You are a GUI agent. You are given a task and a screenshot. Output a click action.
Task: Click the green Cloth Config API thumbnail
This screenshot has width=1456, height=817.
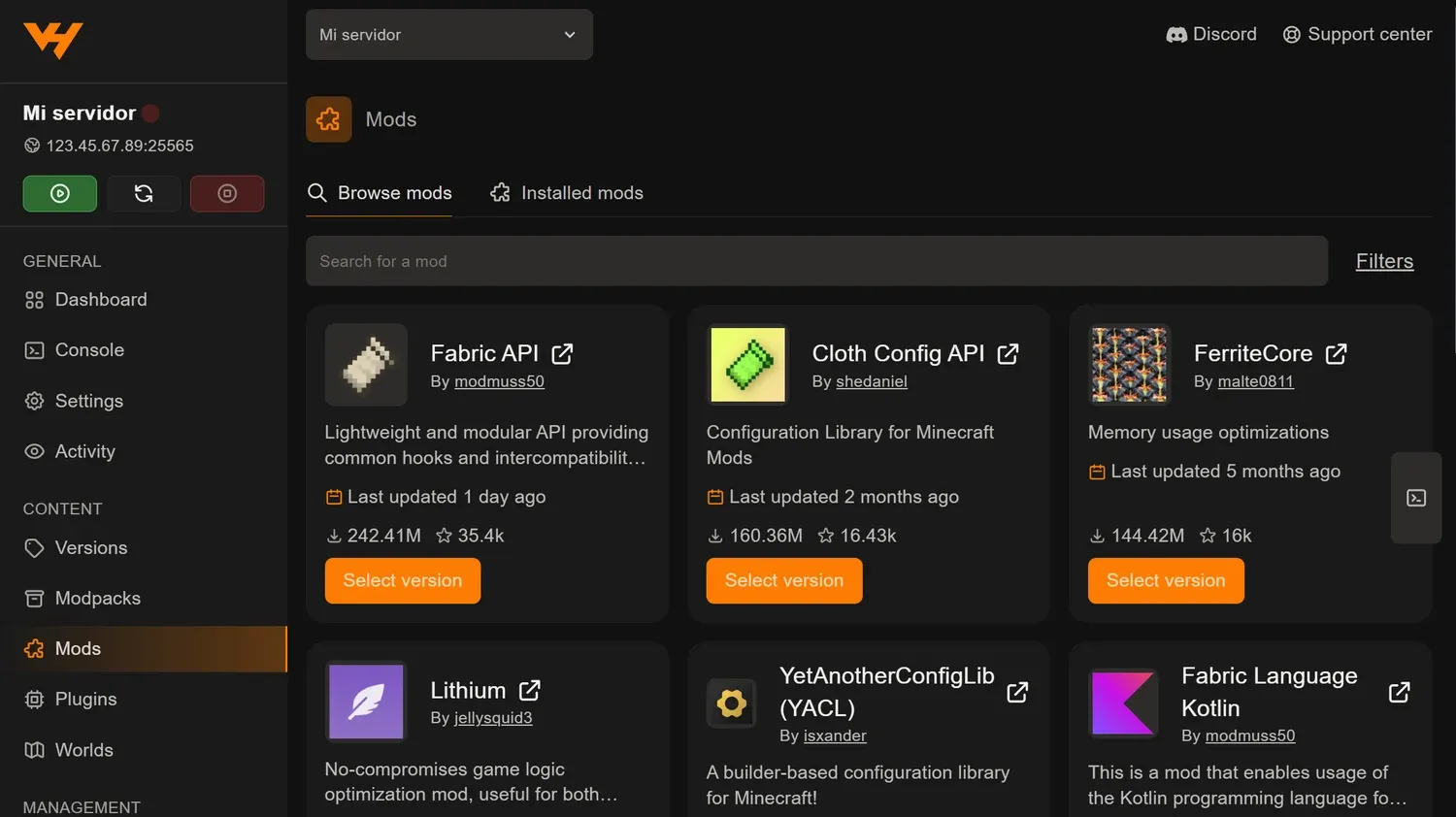747,365
